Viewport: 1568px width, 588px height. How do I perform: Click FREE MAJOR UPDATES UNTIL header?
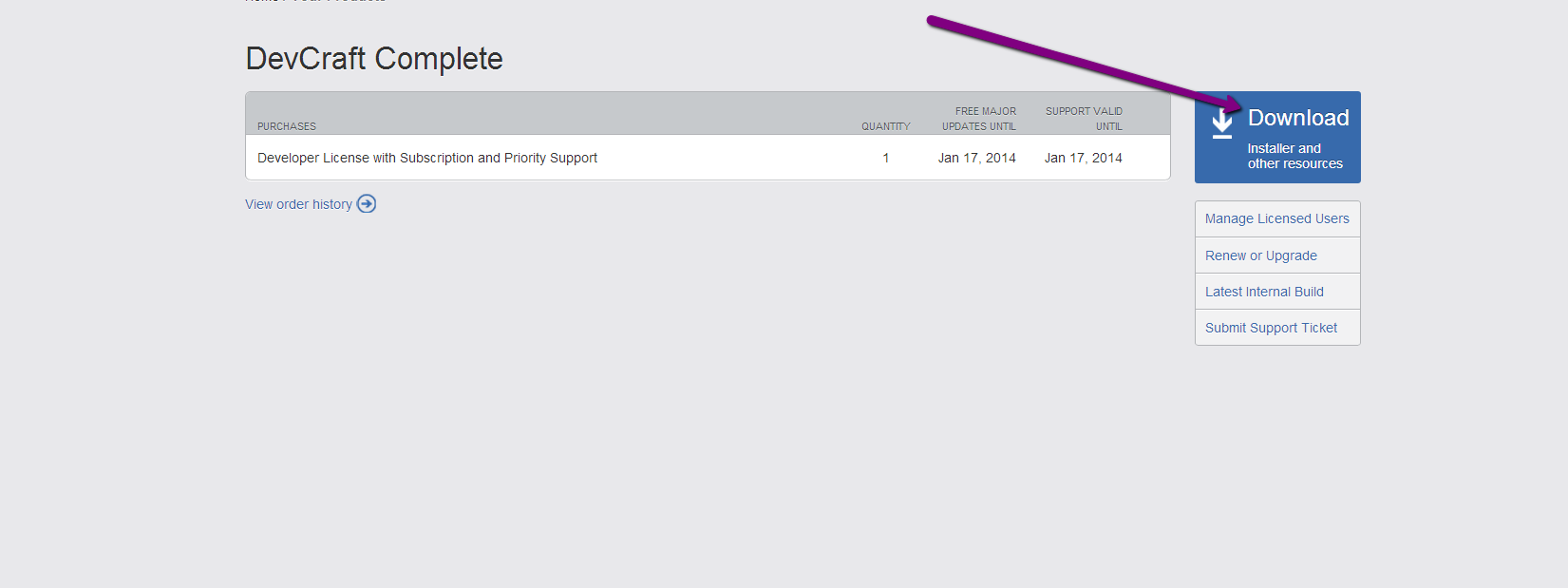tap(979, 119)
